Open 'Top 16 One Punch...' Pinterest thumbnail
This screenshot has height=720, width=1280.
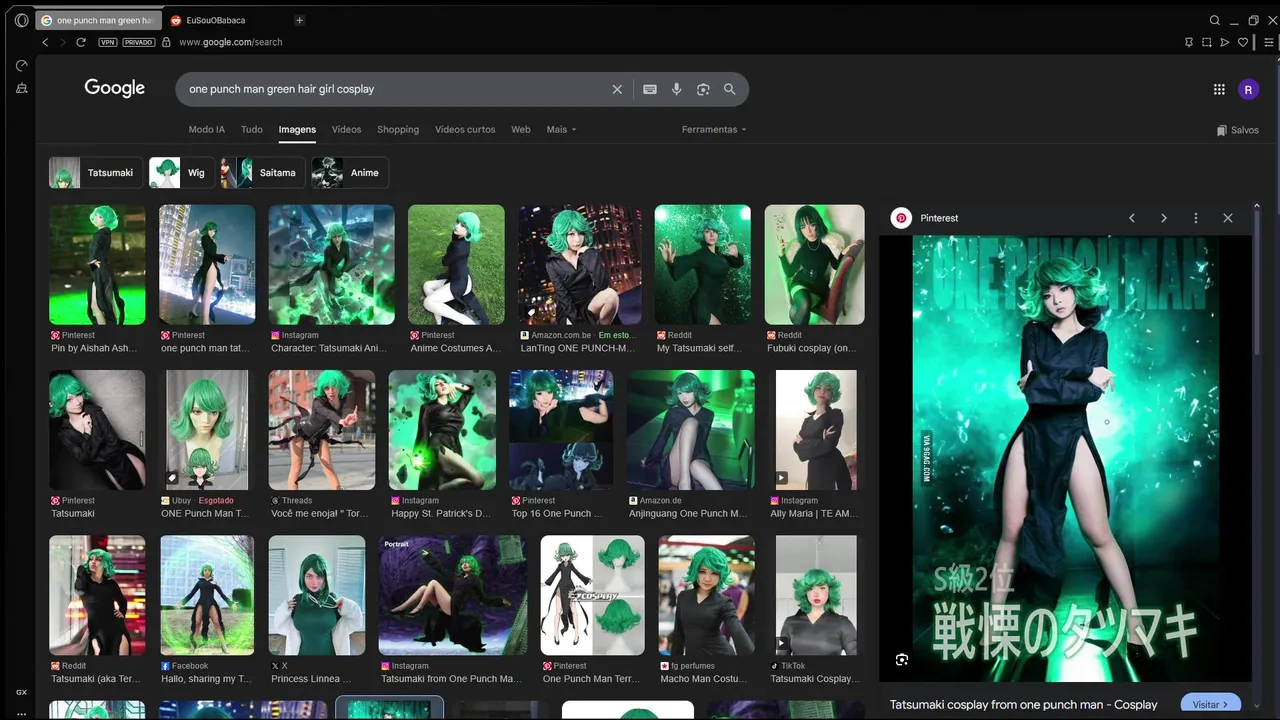click(x=561, y=430)
